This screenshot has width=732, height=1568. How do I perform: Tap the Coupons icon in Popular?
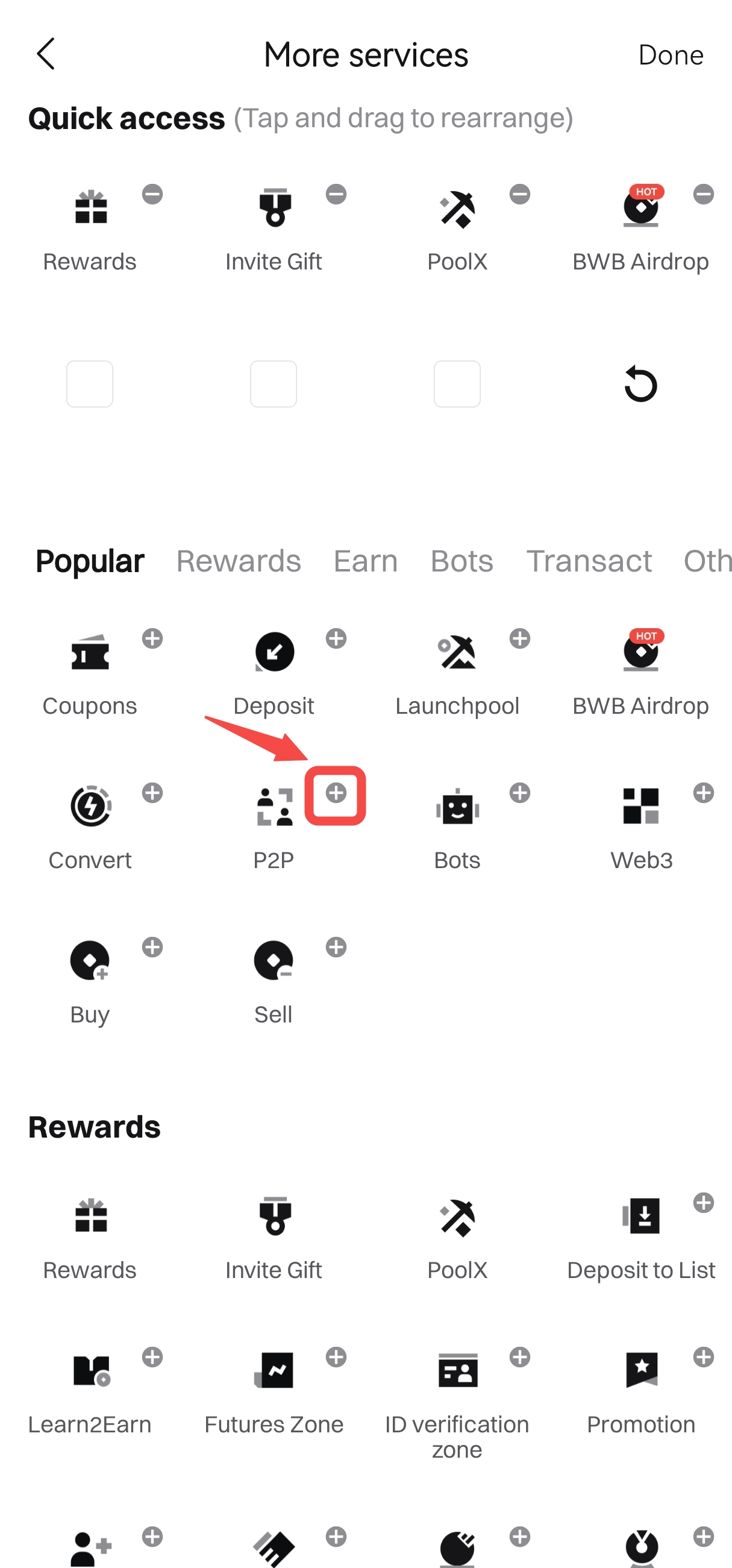click(90, 653)
